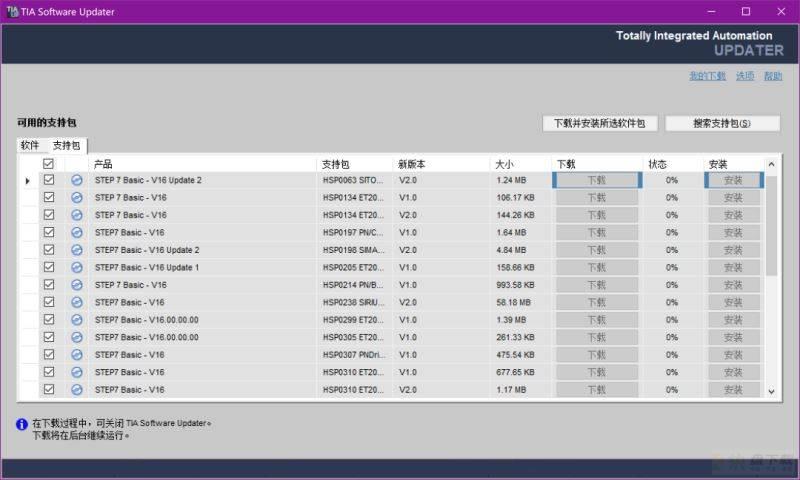Screen dimensions: 800x480
Task: Click update icon for HSP0307 PNDri row
Action: (77, 355)
